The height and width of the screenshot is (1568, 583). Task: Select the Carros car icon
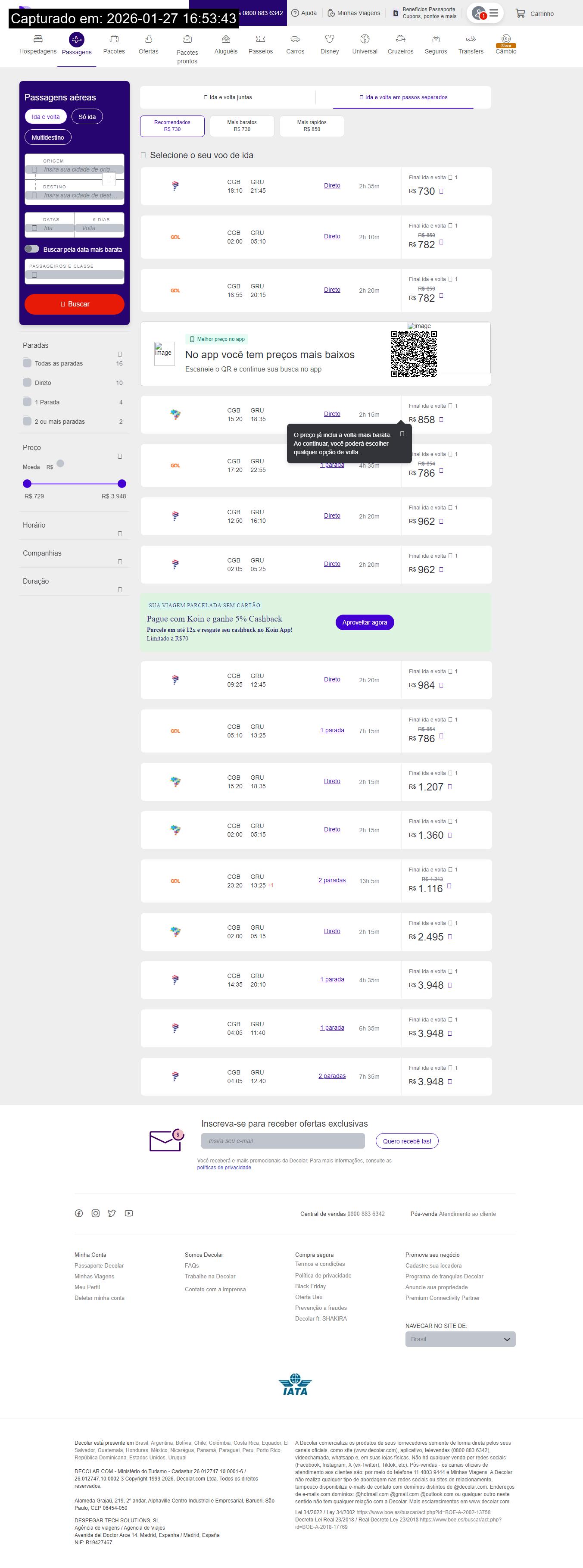[x=295, y=39]
